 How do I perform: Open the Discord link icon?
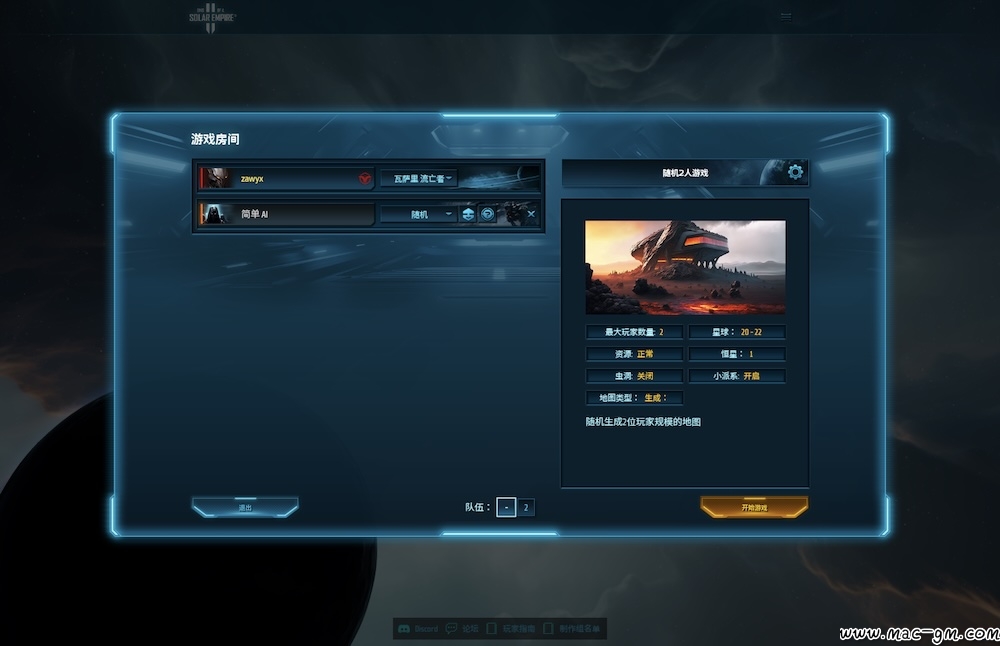pos(404,629)
